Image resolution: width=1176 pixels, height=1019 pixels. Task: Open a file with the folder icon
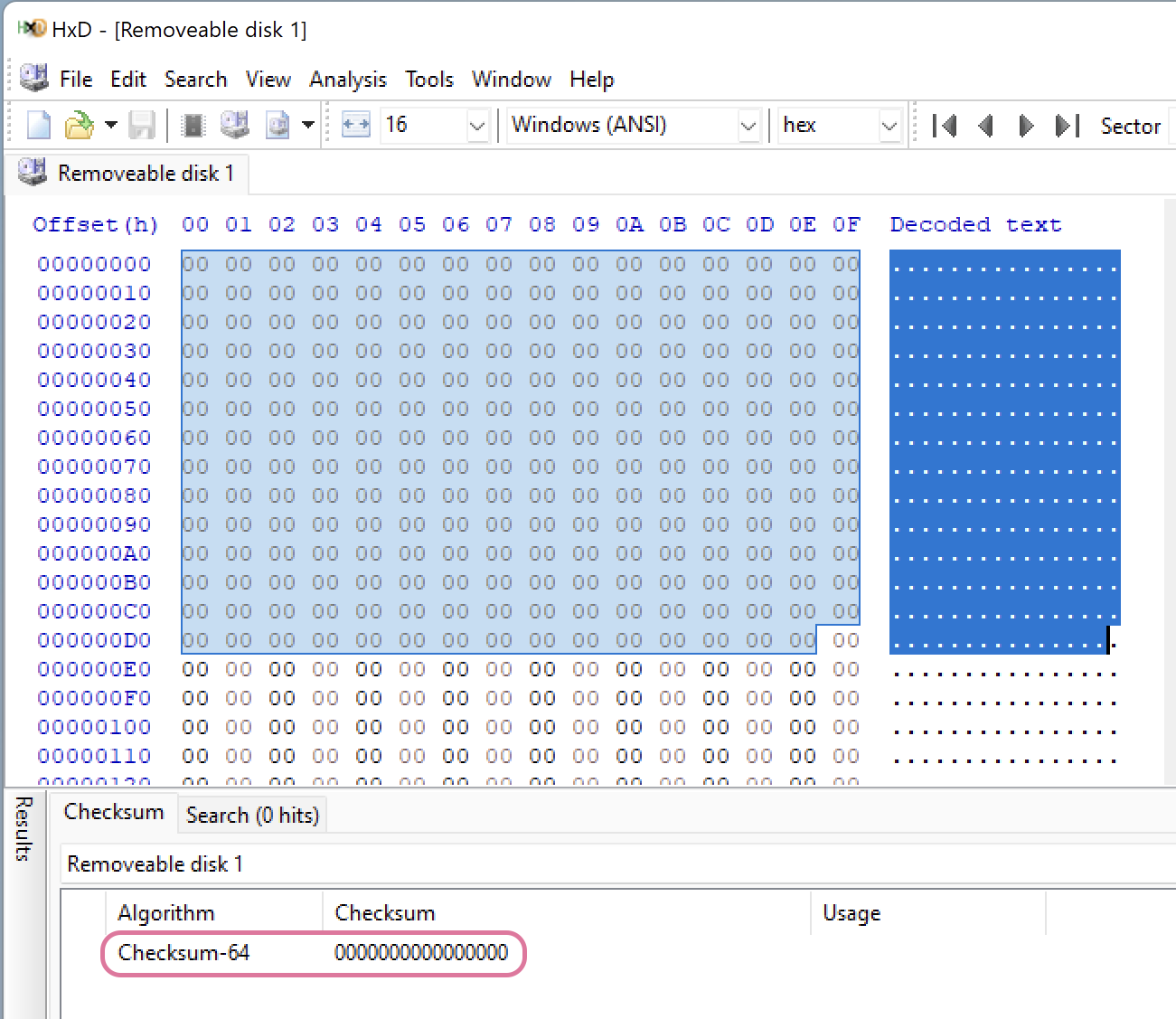(x=80, y=125)
